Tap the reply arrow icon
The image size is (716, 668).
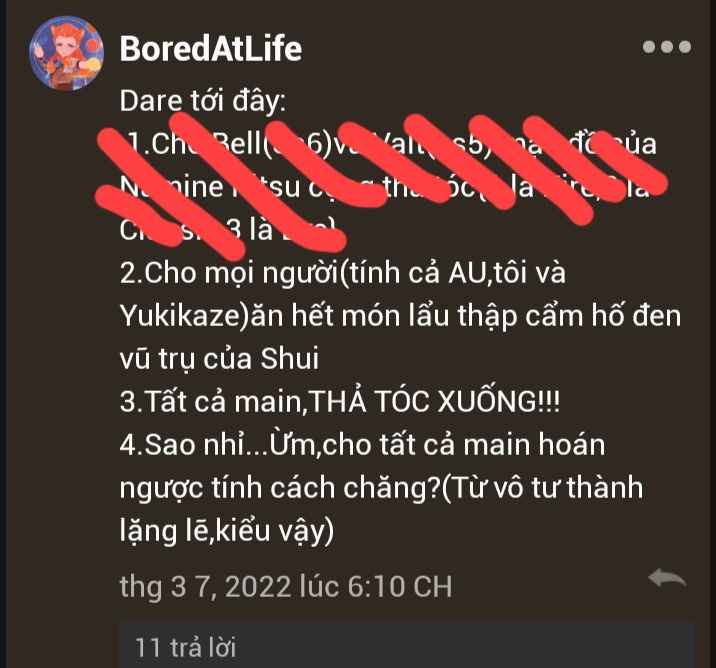(x=667, y=578)
